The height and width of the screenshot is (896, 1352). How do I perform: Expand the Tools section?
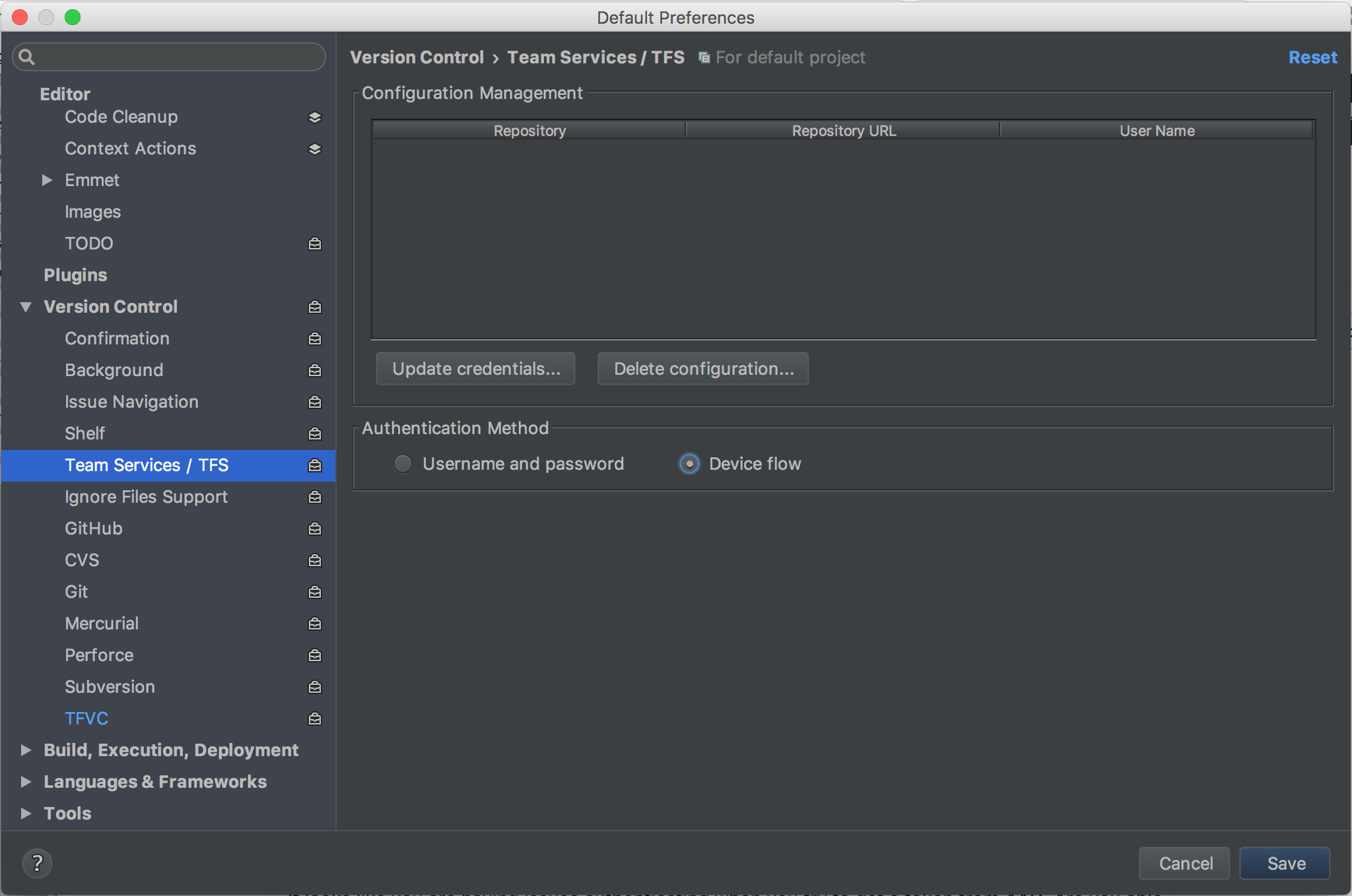pos(26,813)
